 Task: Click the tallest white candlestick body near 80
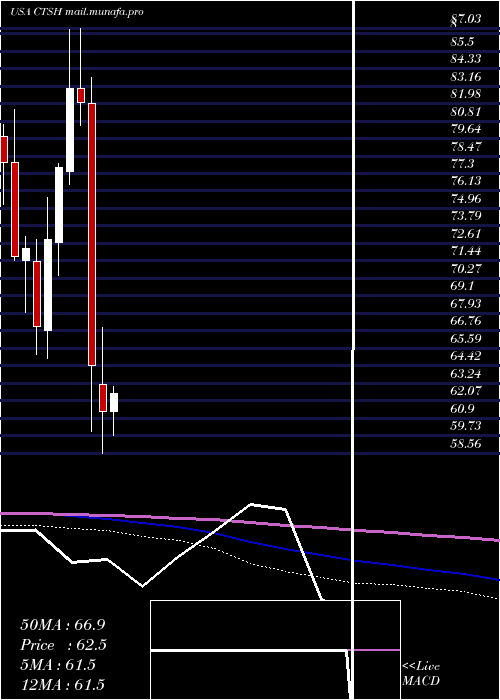pos(70,129)
